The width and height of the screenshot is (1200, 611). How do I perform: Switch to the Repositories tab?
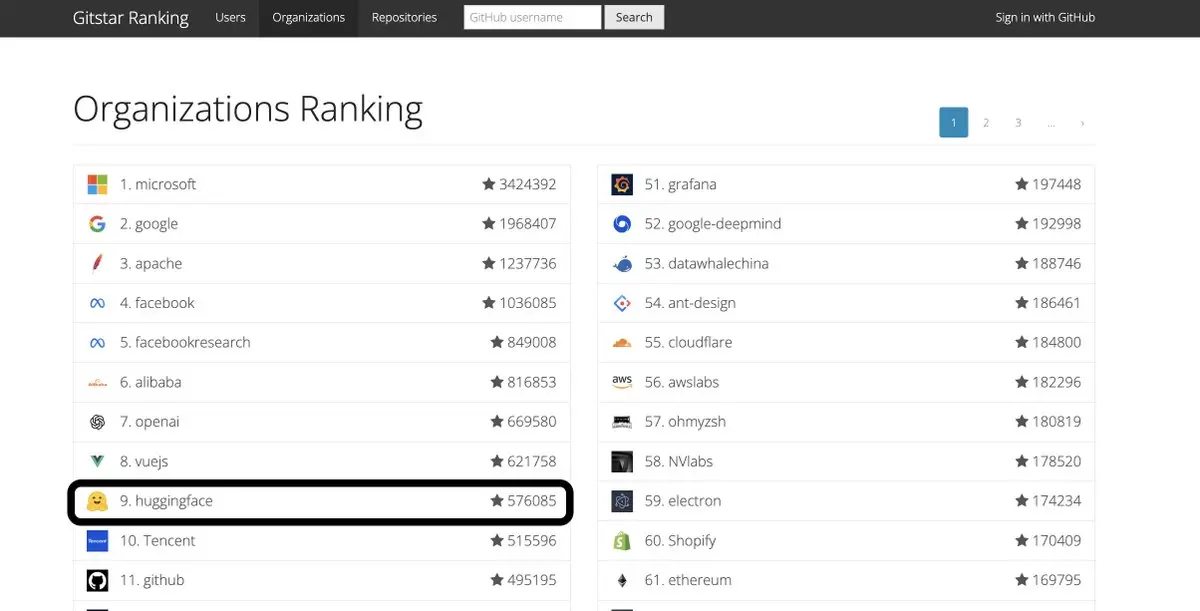click(404, 18)
